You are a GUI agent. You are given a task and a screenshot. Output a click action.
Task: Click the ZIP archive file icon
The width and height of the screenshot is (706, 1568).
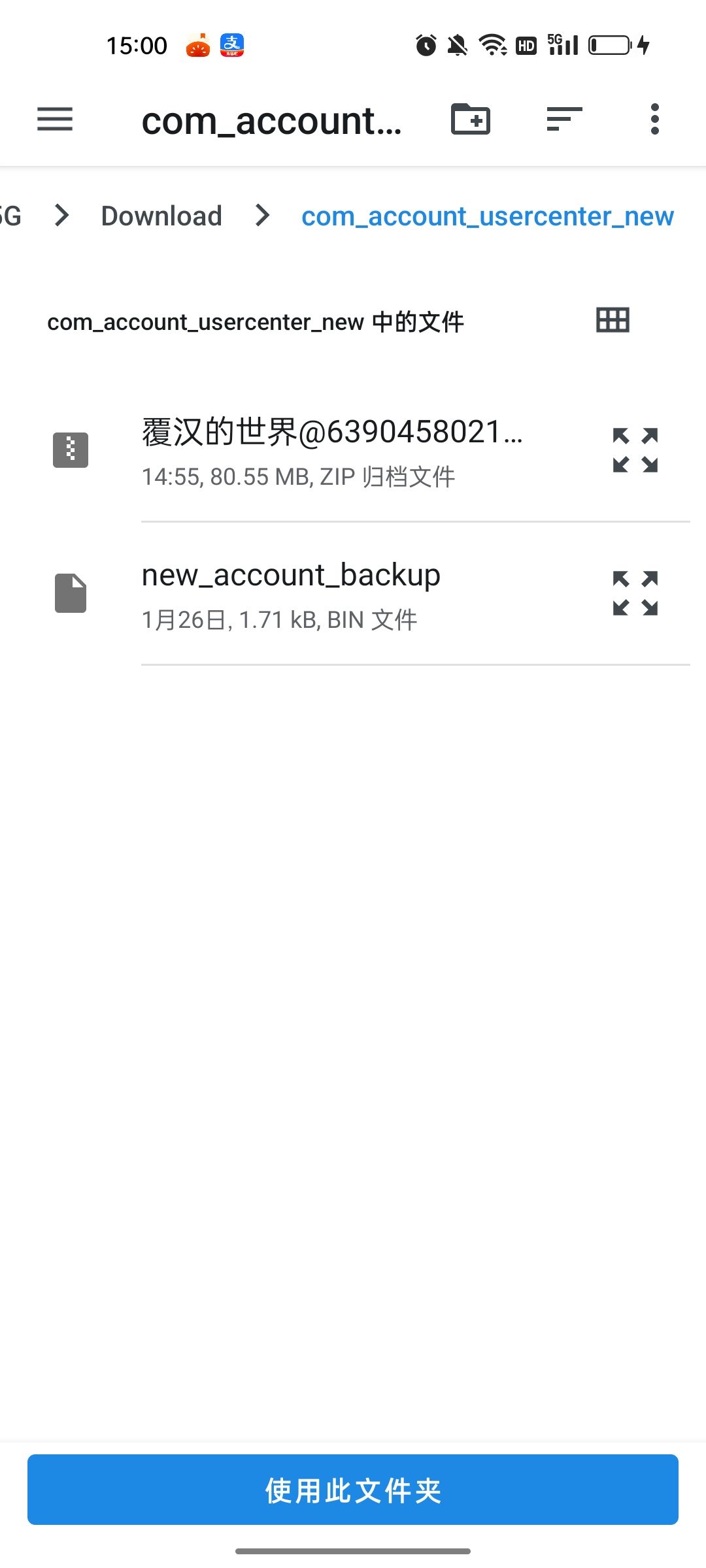[70, 449]
